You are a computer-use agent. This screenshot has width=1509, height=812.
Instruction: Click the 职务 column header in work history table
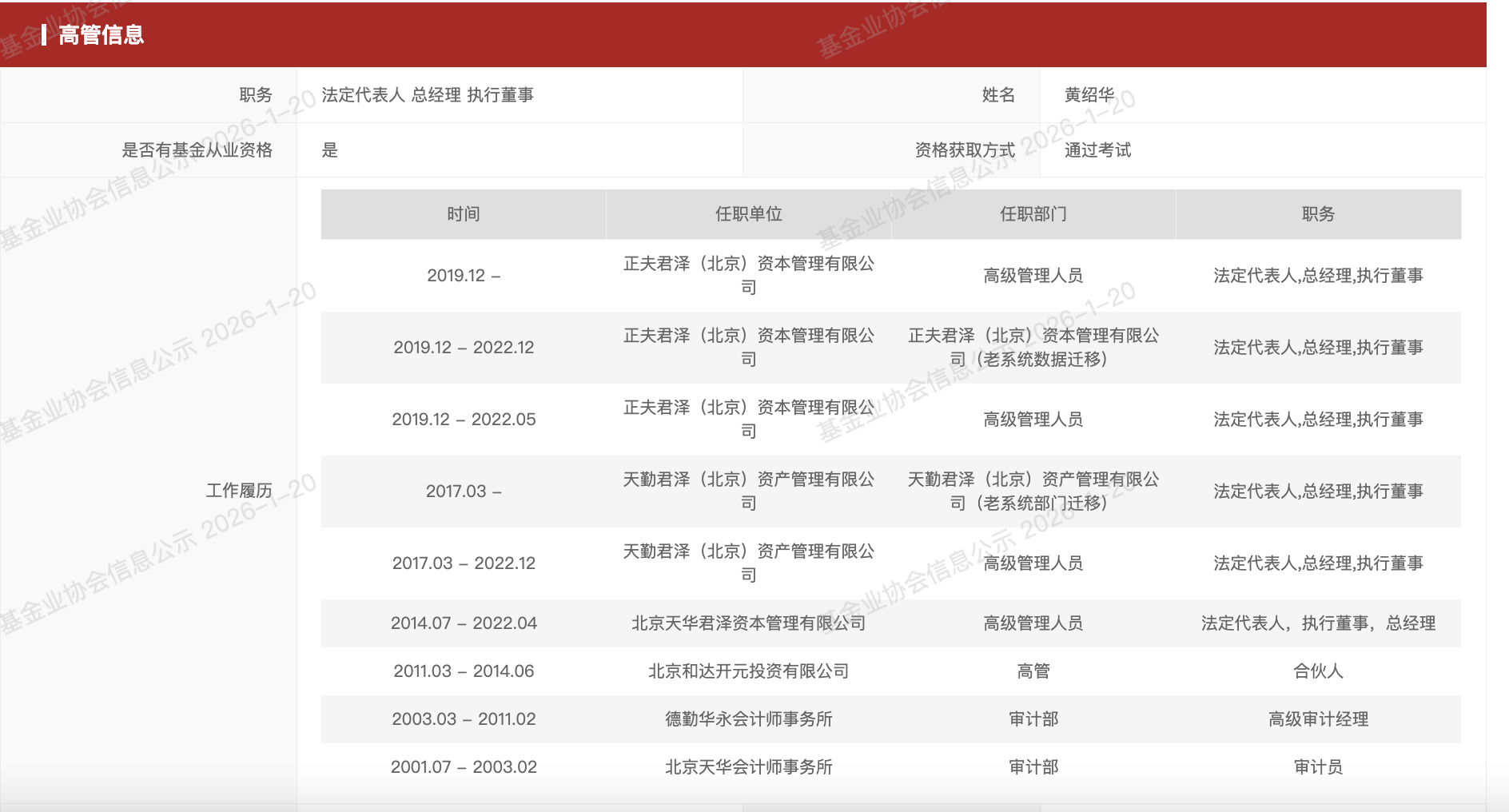click(1318, 214)
